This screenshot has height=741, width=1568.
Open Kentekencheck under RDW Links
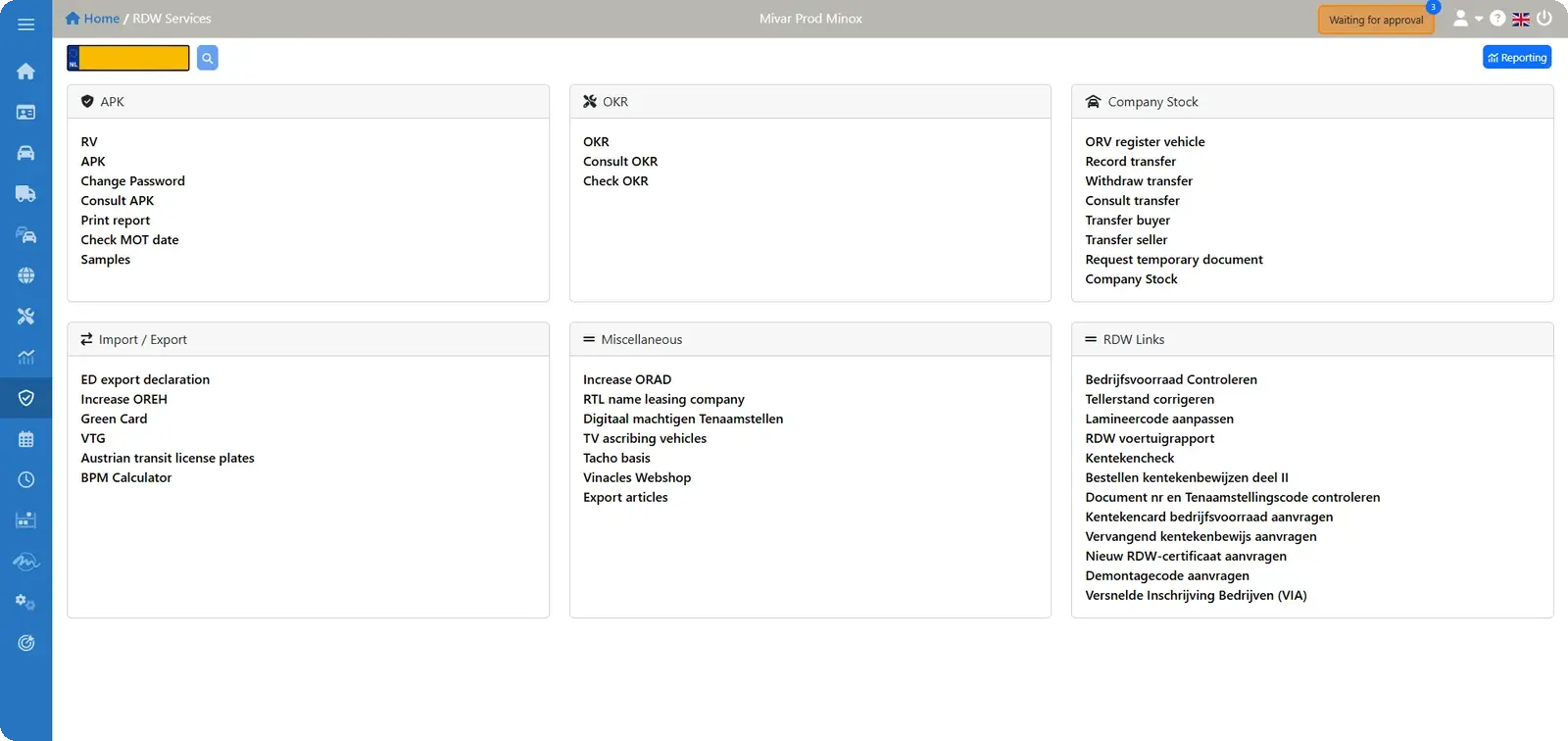pos(1130,459)
